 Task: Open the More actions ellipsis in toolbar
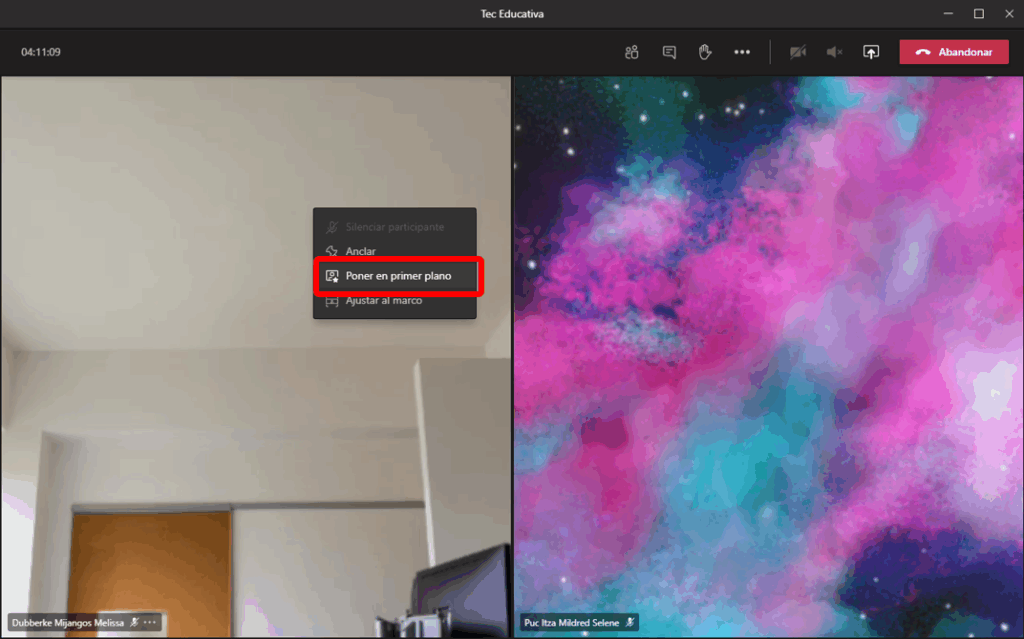click(742, 52)
